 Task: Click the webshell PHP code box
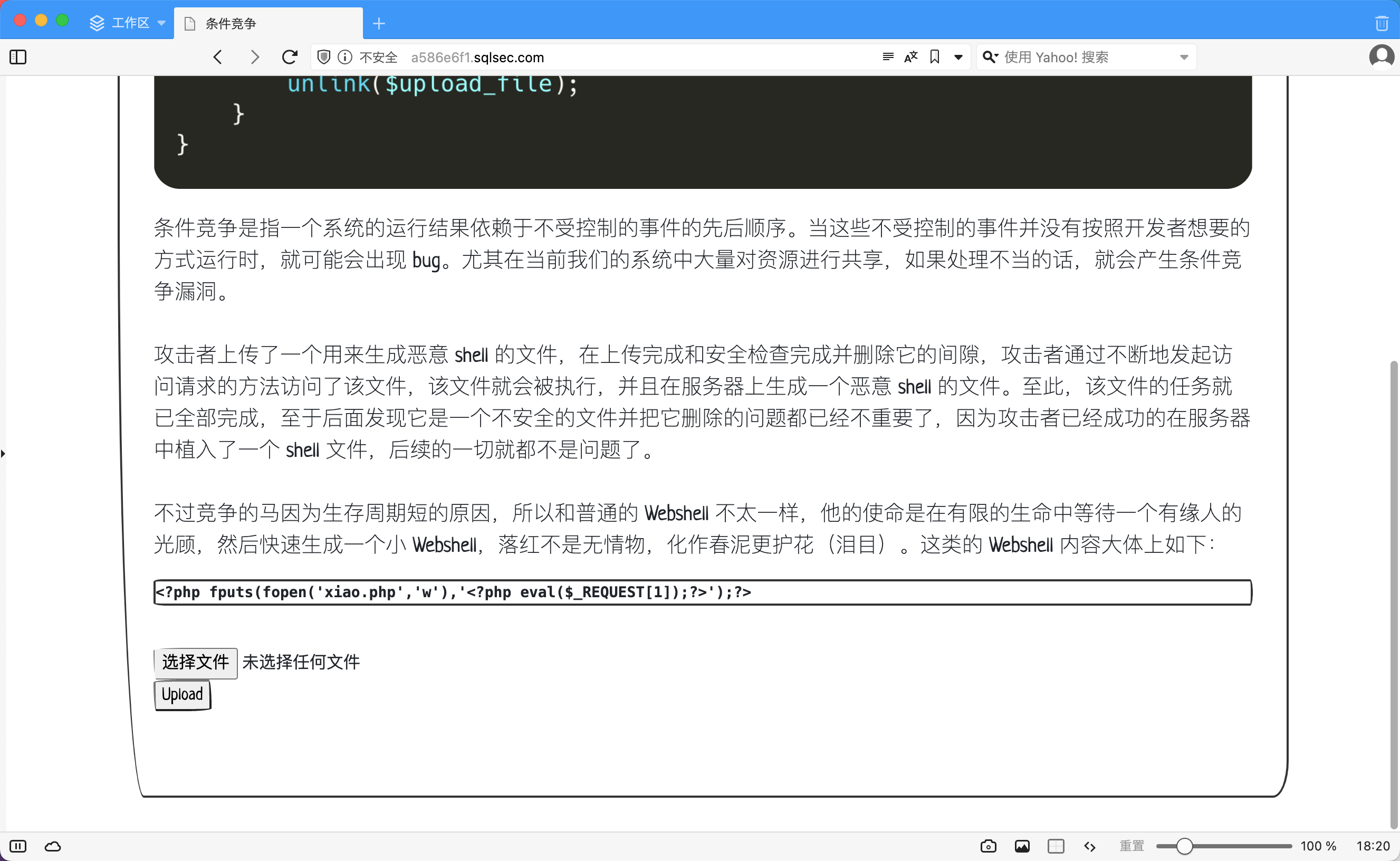coord(703,592)
